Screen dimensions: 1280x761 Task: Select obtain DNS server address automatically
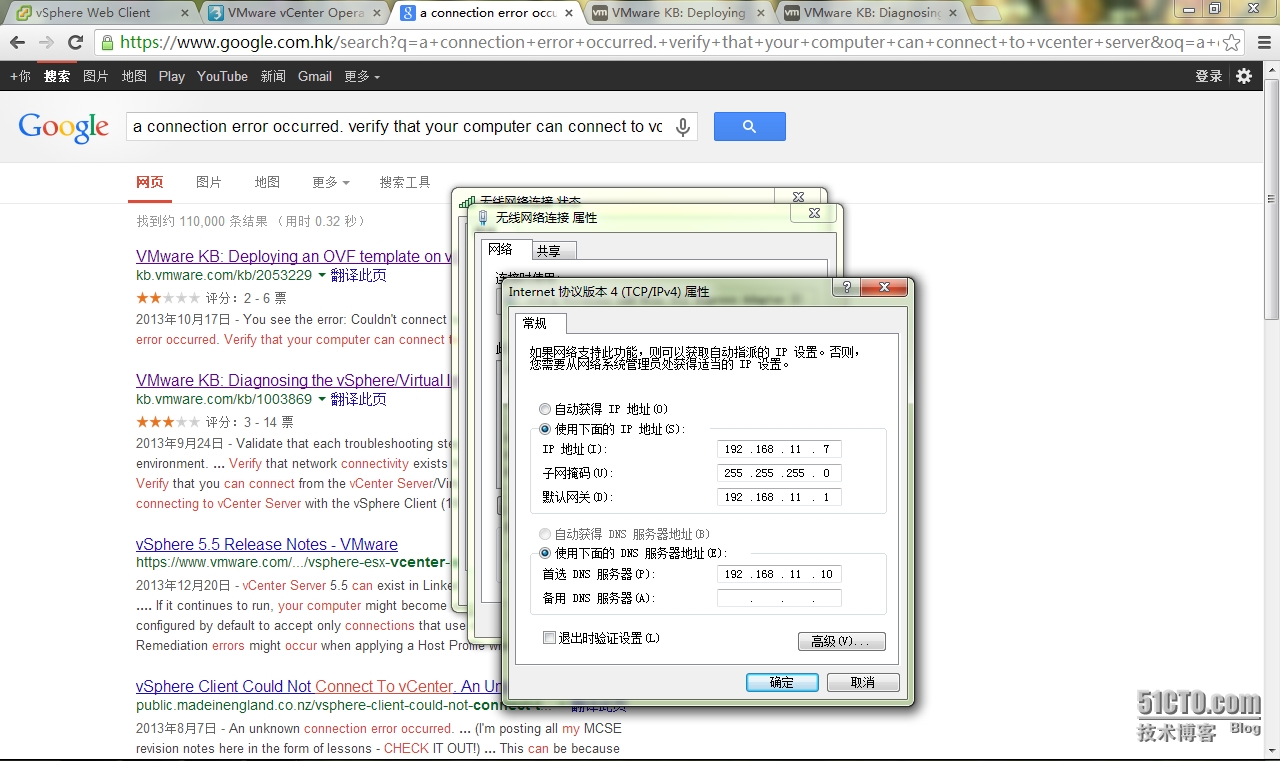tap(545, 534)
